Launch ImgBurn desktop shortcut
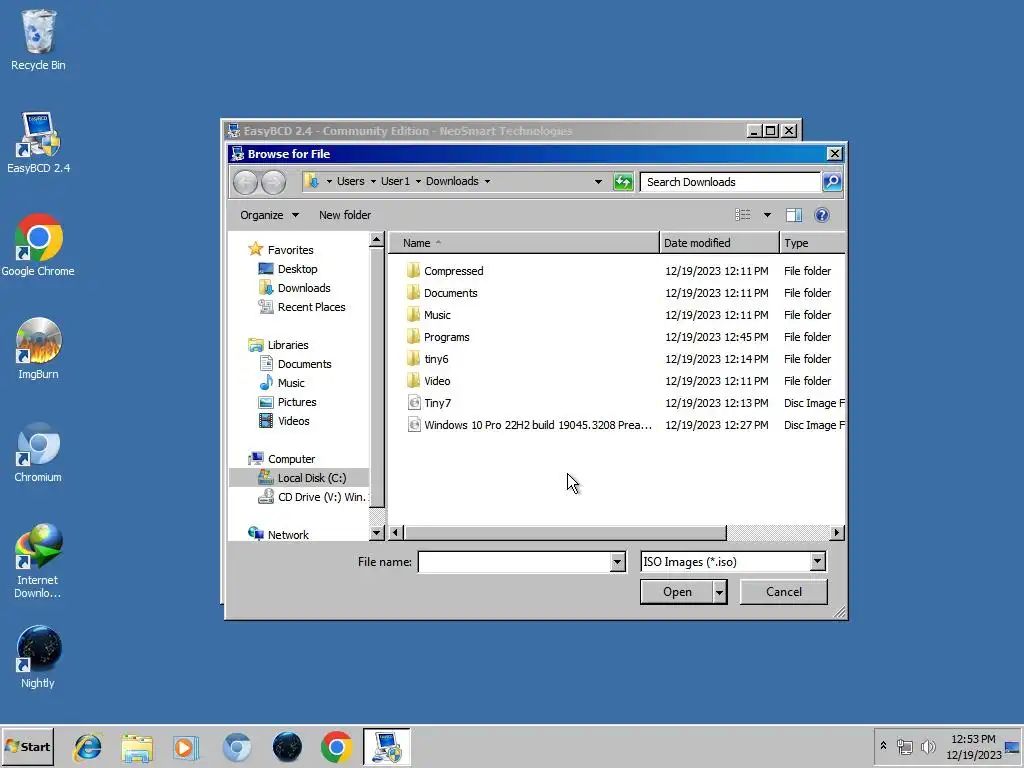The width and height of the screenshot is (1024, 768). 38,349
